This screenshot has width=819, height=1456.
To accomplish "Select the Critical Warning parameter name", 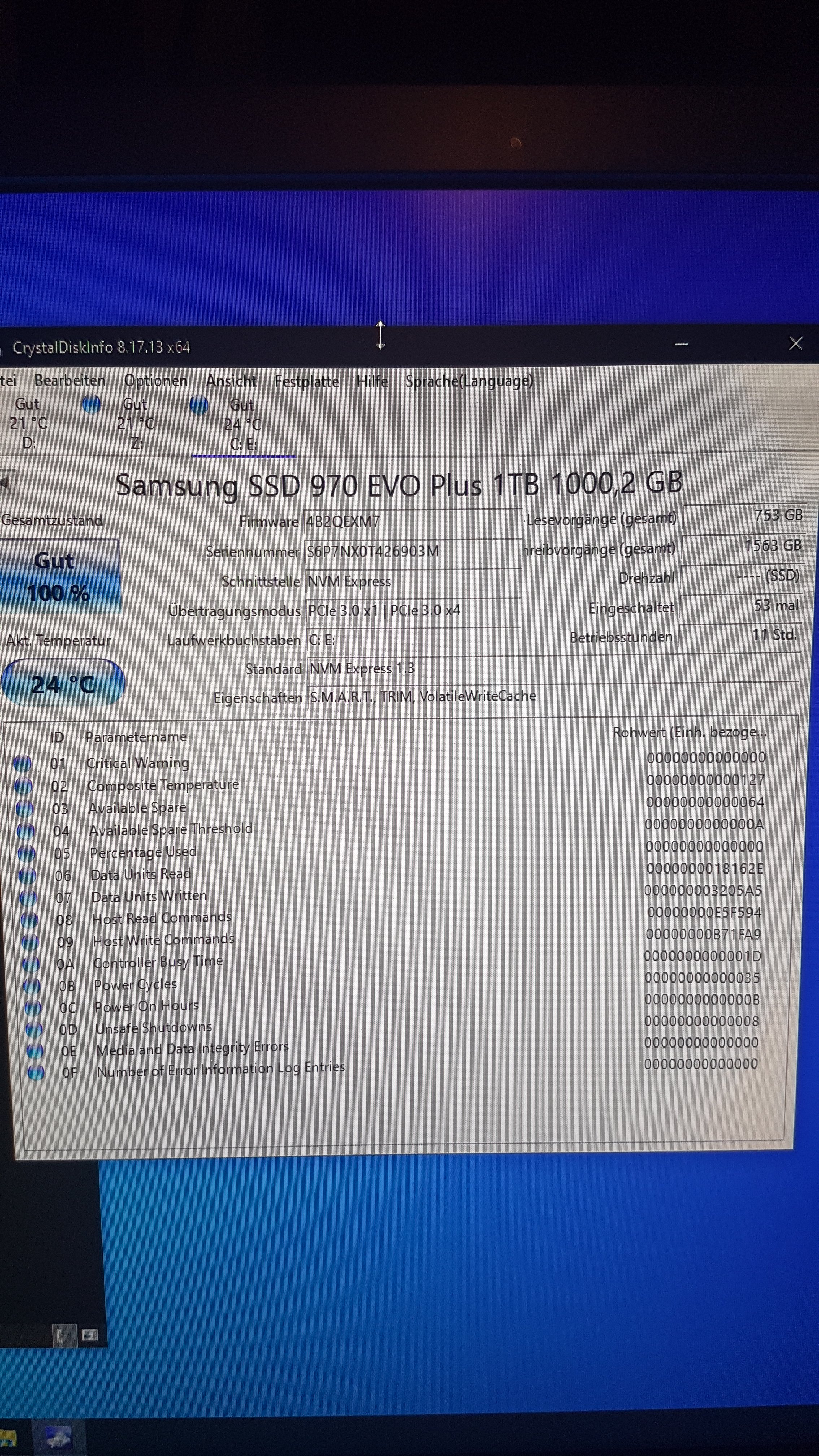I will point(138,762).
